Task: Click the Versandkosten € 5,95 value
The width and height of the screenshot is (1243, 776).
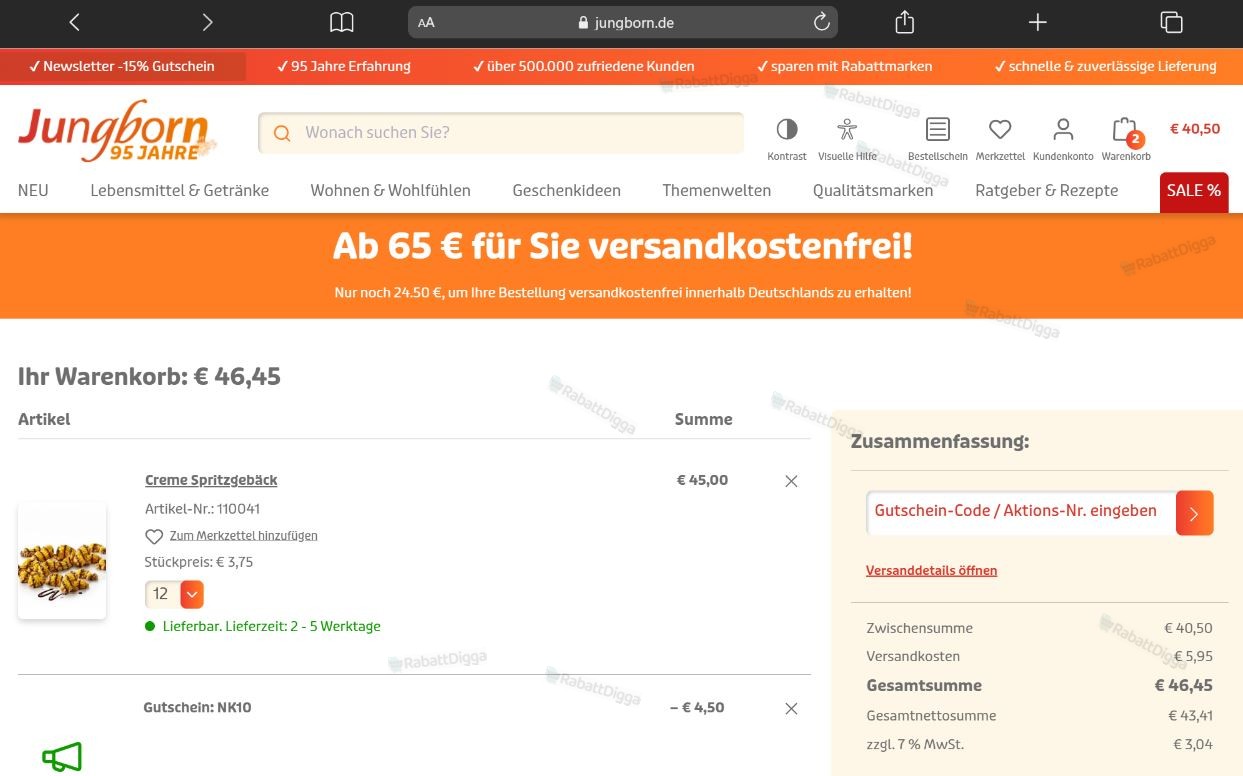Action: [x=1193, y=656]
